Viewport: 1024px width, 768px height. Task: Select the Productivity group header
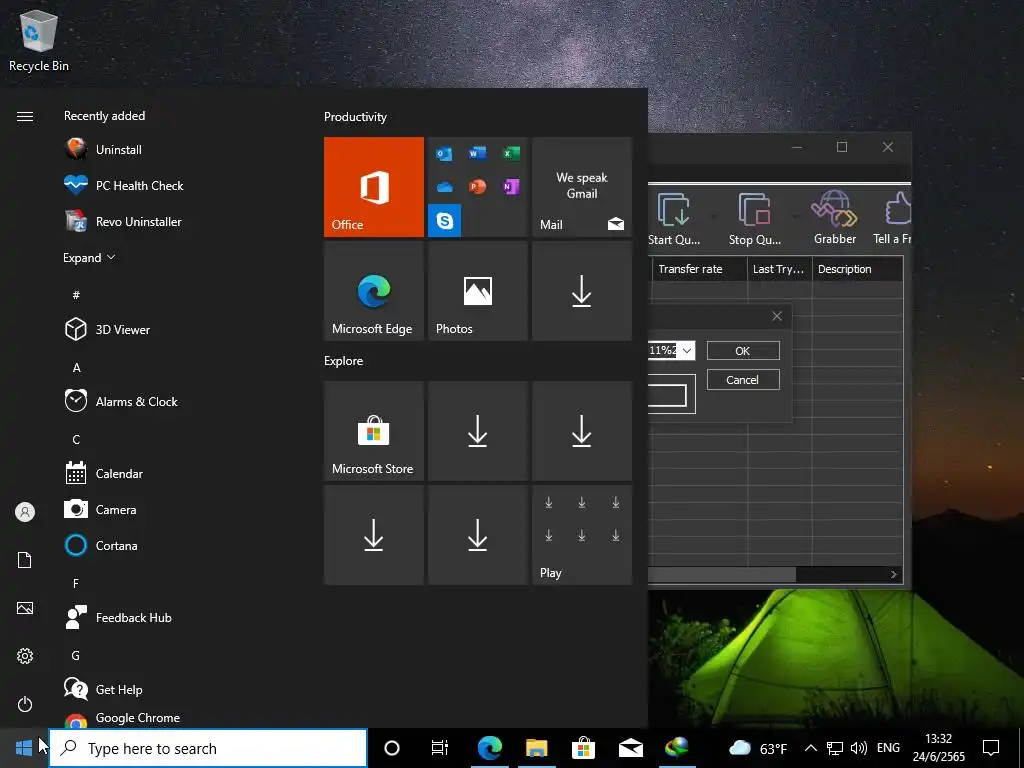[355, 117]
